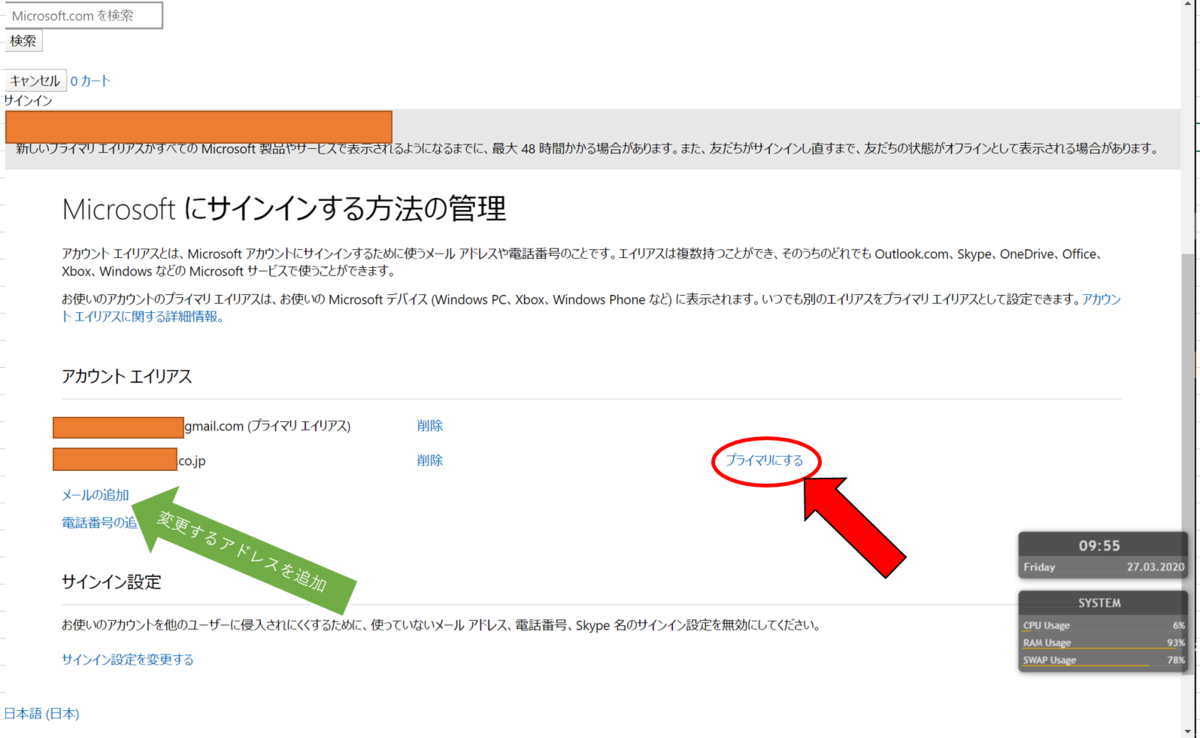Click the サインイン設定 section heading

[x=111, y=582]
